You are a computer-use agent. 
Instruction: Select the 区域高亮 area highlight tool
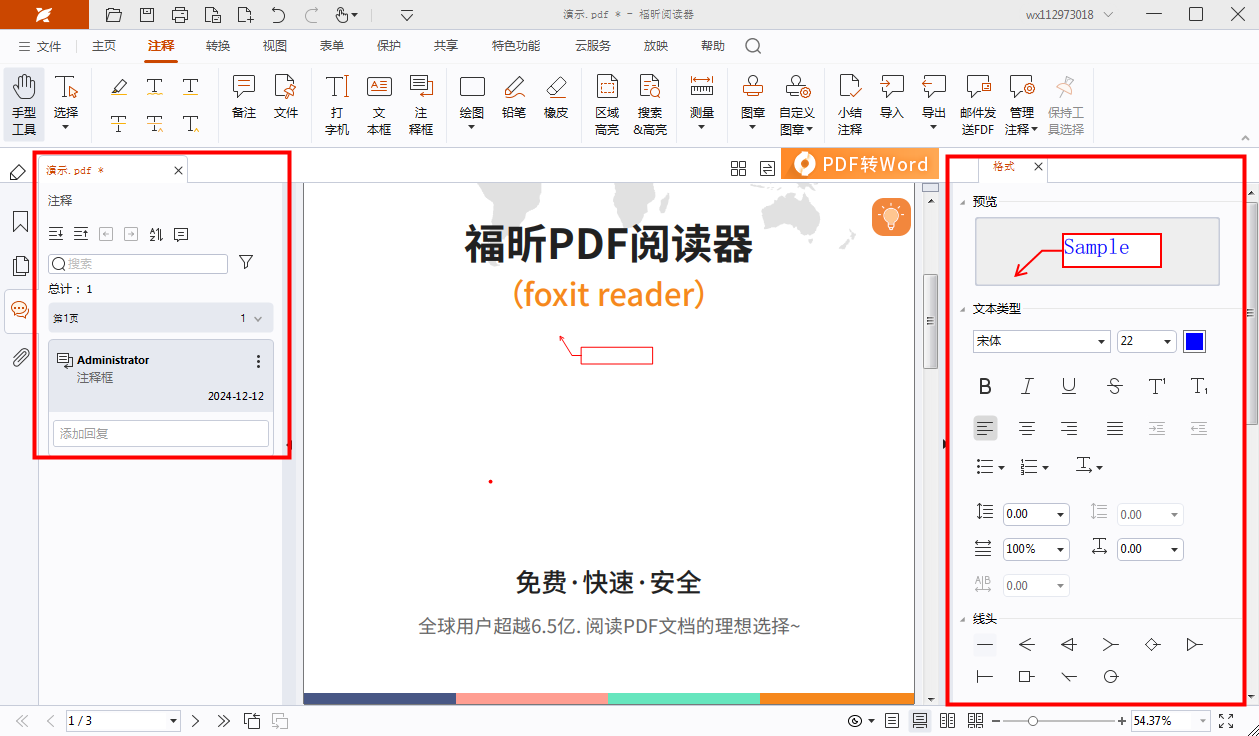click(607, 103)
